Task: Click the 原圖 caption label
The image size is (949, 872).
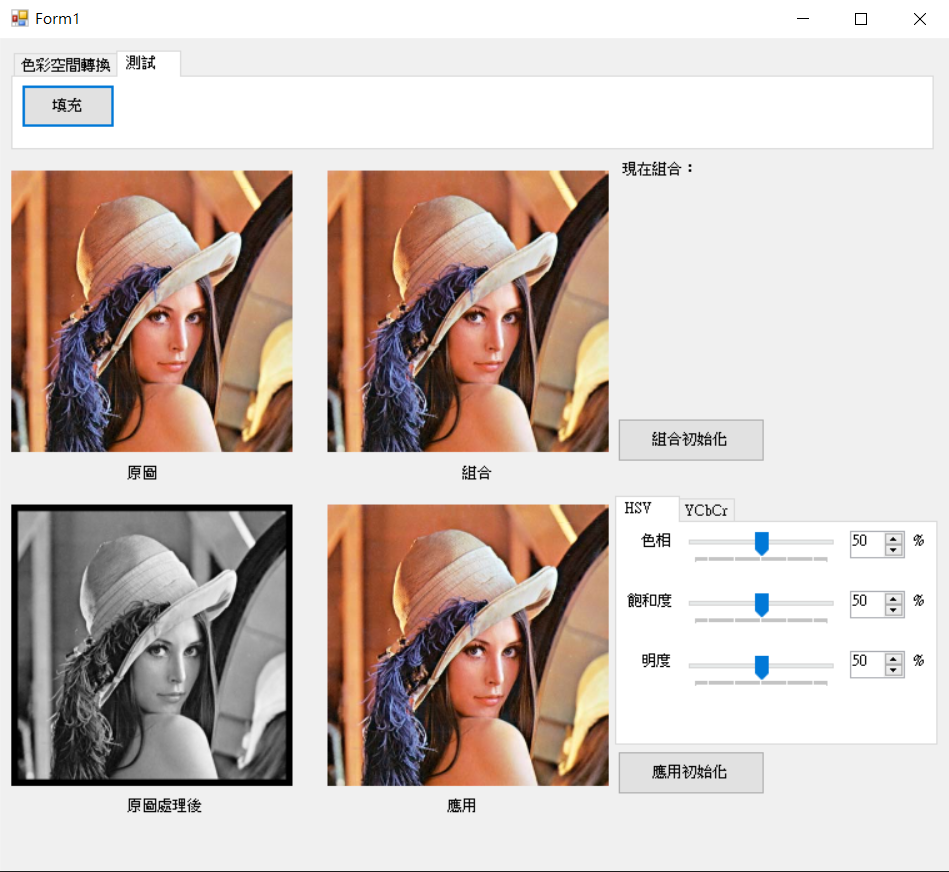Action: click(142, 473)
